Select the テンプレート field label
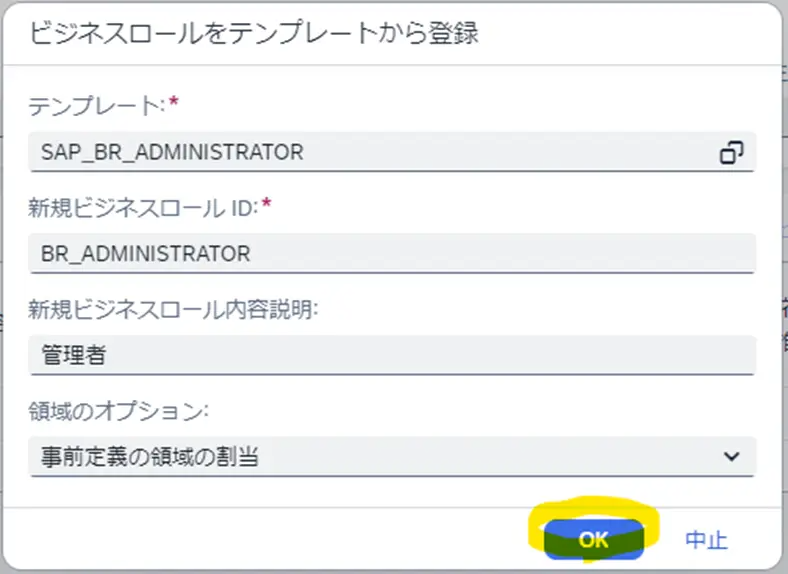Image resolution: width=788 pixels, height=574 pixels. 96,107
